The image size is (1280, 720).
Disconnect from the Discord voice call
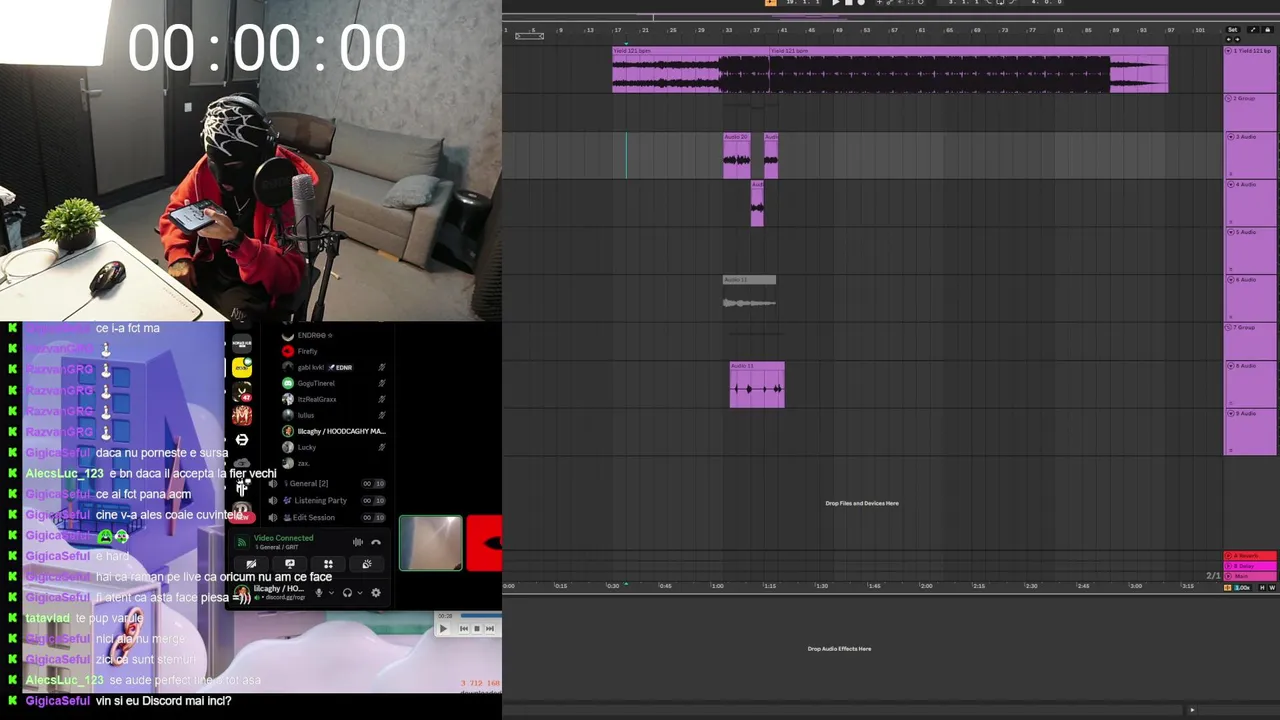click(x=376, y=542)
